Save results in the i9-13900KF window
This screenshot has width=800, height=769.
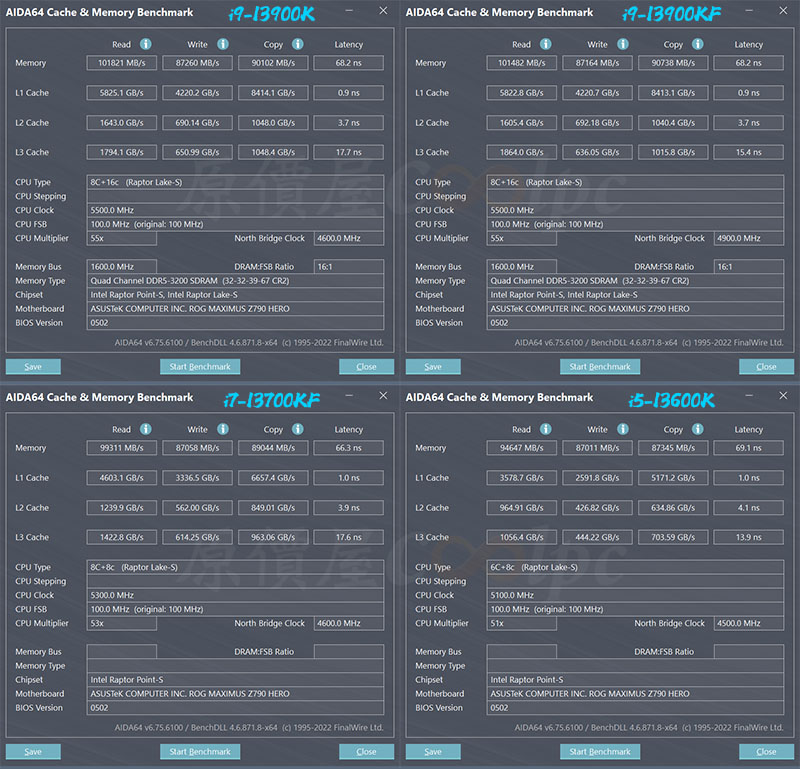[x=433, y=366]
